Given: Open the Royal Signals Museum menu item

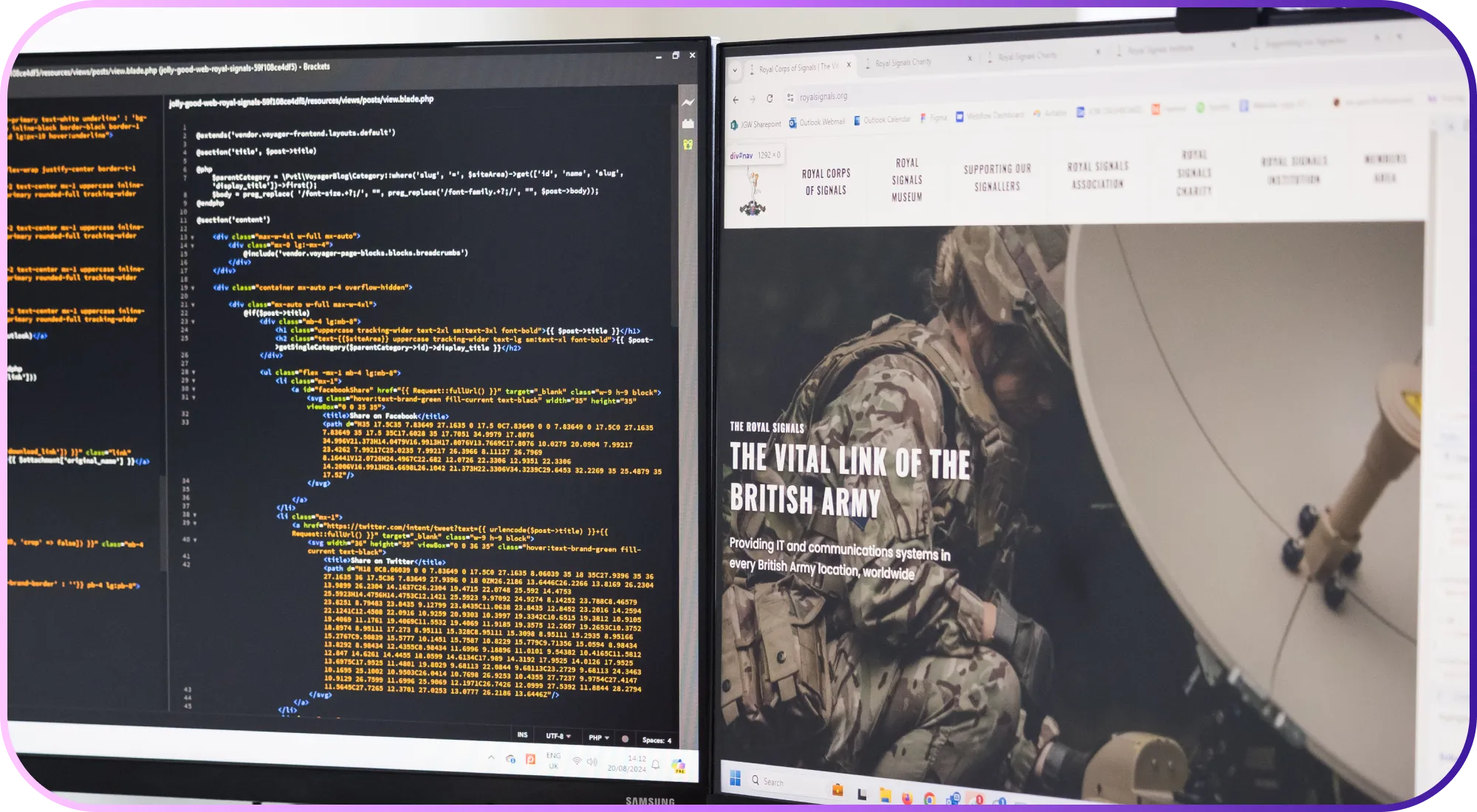Looking at the screenshot, I should (x=907, y=179).
